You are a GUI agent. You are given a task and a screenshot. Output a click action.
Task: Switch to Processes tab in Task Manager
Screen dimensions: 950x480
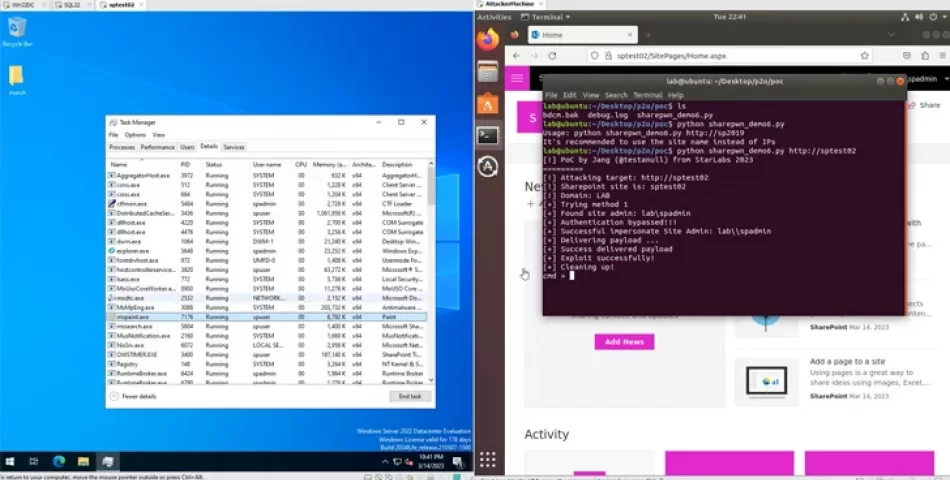[122, 147]
